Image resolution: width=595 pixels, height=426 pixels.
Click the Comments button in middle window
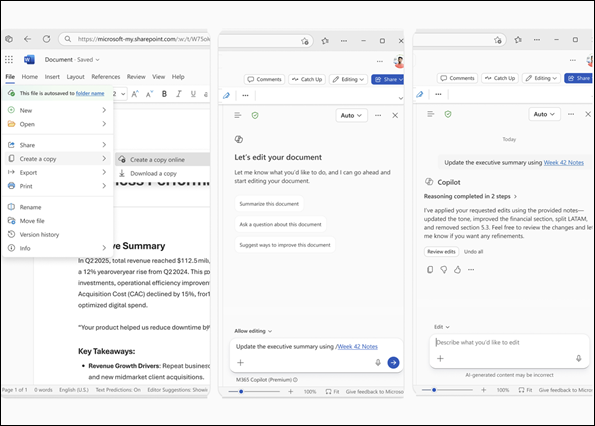coord(264,79)
